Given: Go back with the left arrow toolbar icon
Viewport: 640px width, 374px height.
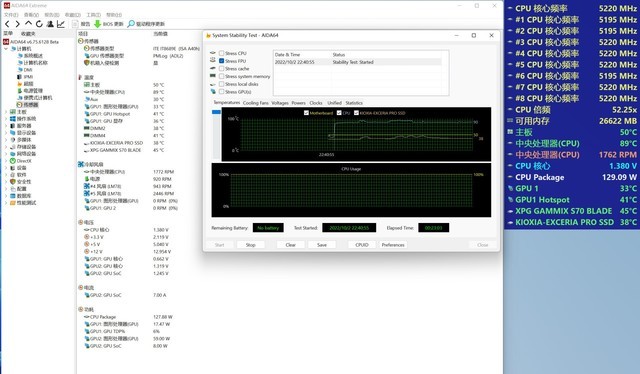Looking at the screenshot, I should 7,24.
